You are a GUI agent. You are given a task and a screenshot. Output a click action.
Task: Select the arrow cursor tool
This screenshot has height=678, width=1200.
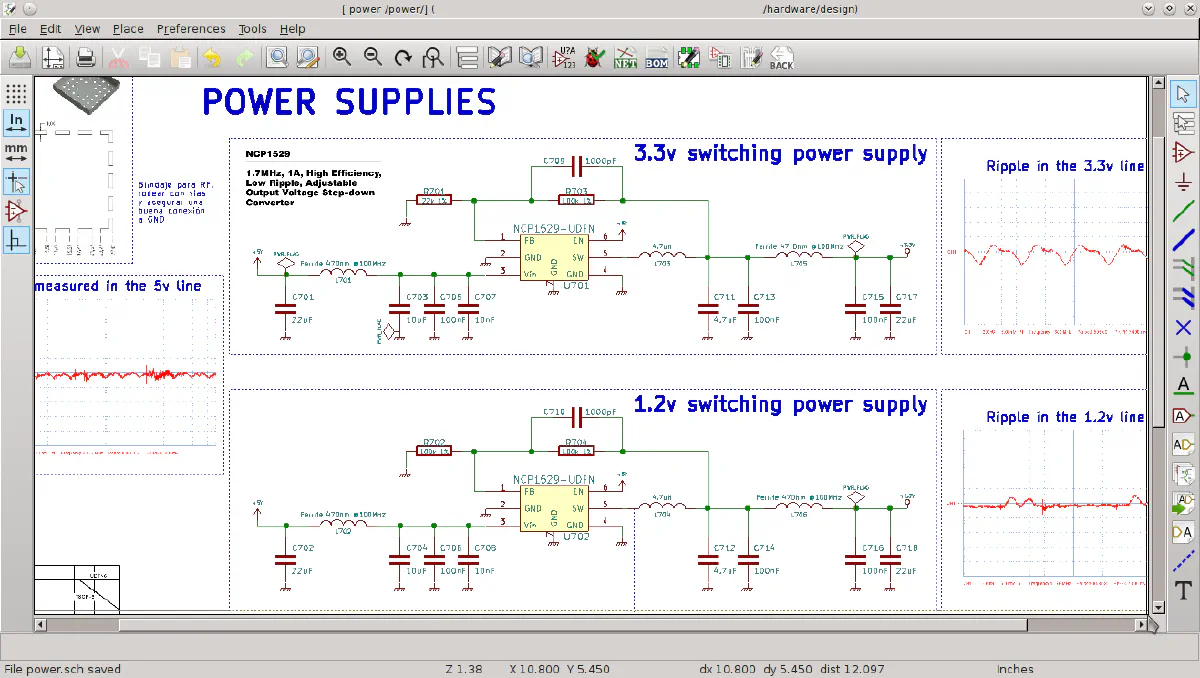[x=1184, y=94]
